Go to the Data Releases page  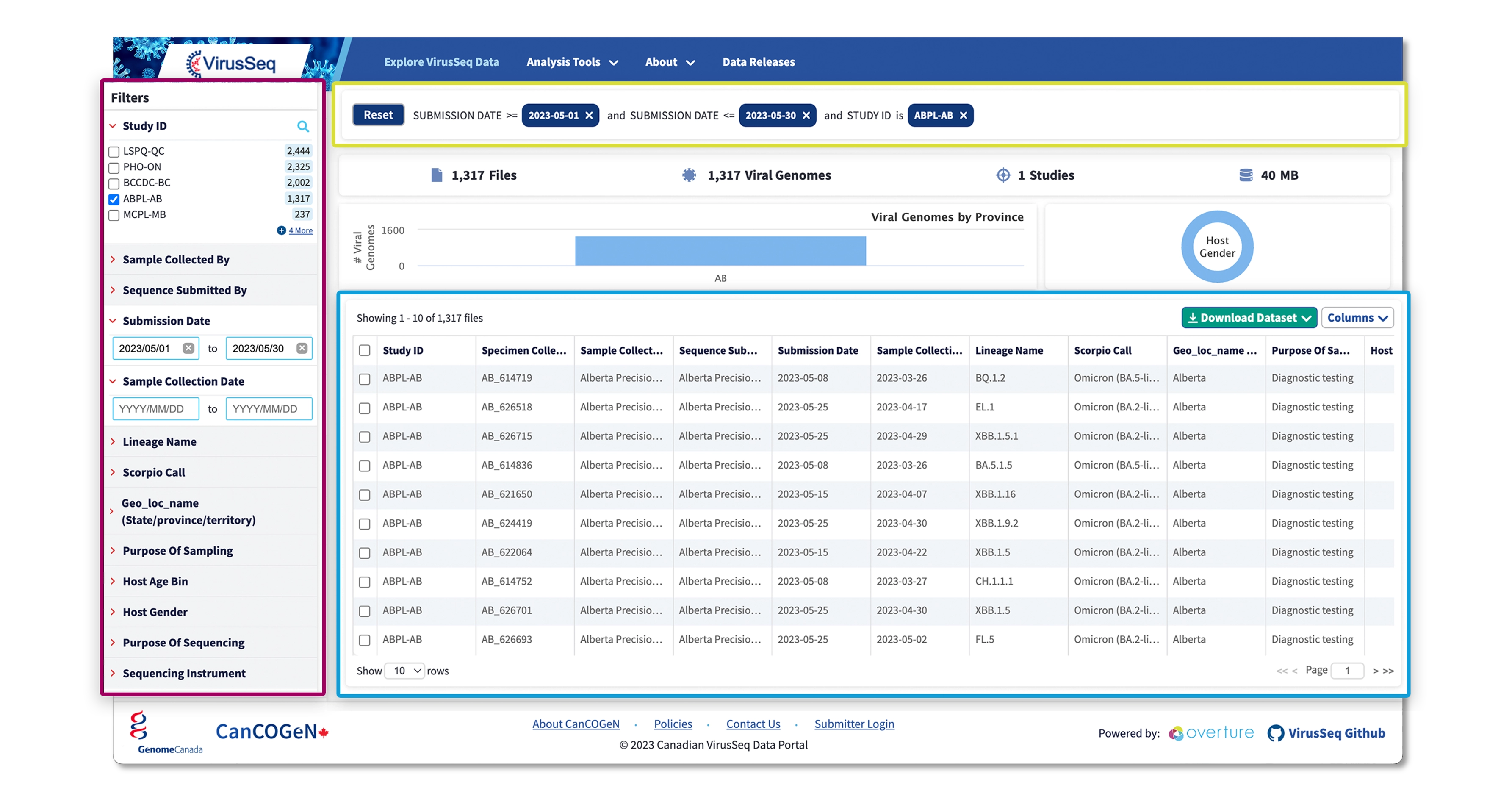click(x=759, y=62)
